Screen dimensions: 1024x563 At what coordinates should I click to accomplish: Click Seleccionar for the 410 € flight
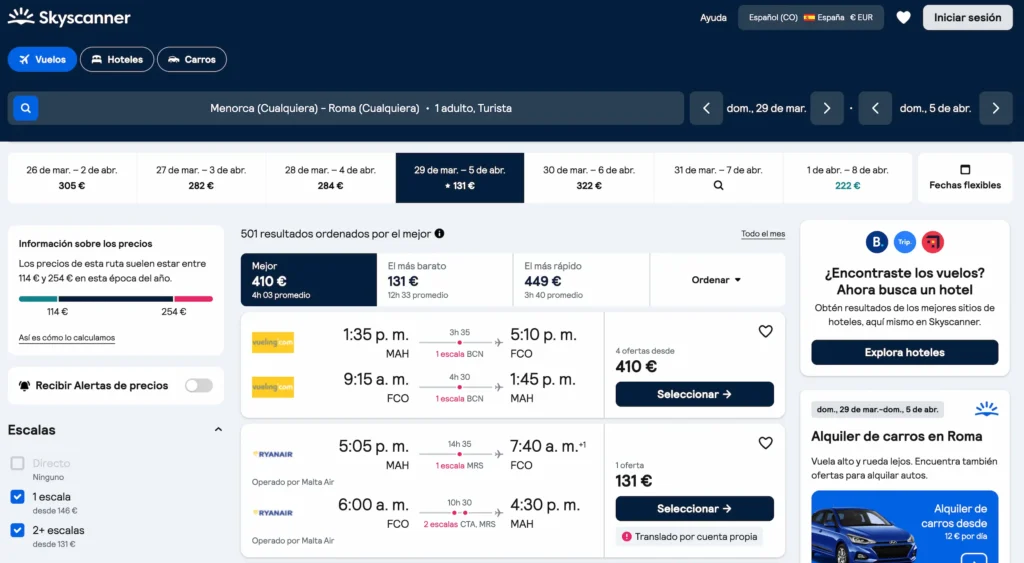point(694,394)
